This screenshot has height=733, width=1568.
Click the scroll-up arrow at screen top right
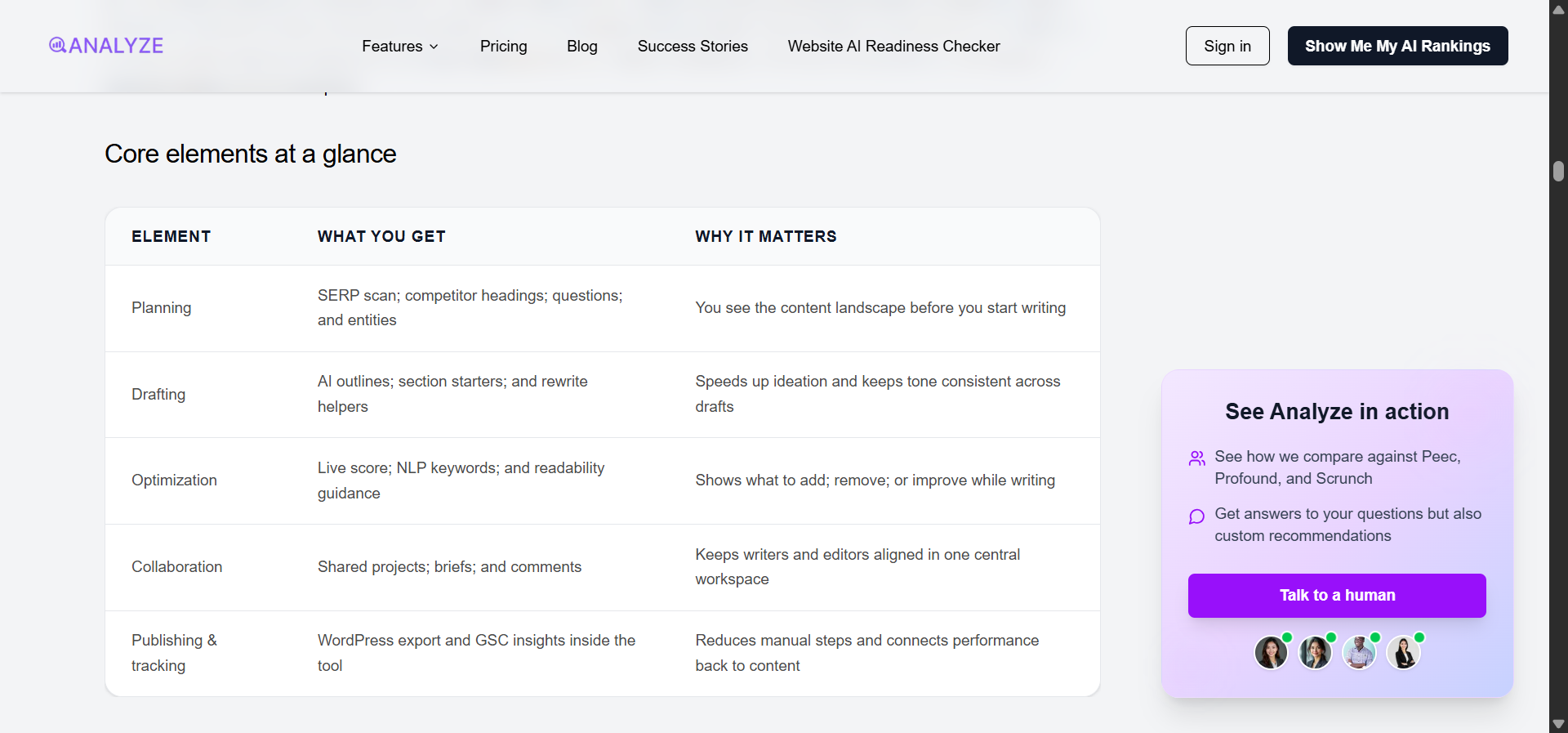point(1558,10)
